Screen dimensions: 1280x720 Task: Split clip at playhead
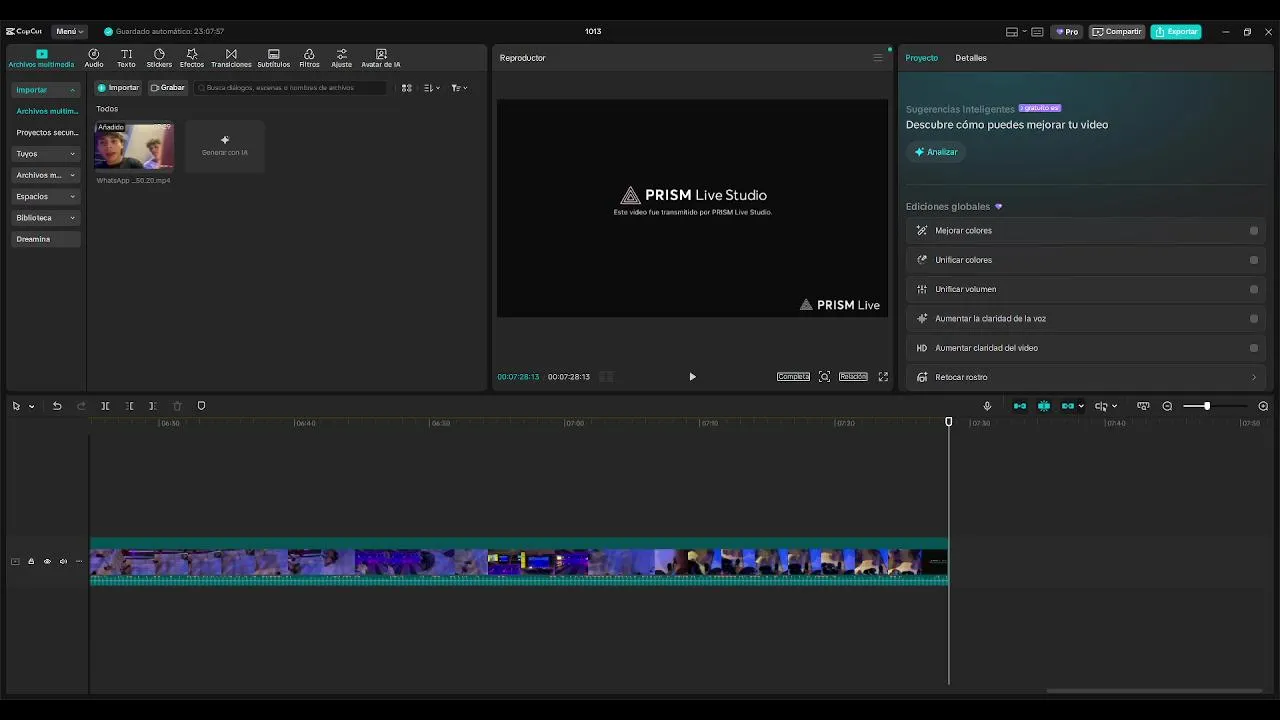[105, 406]
